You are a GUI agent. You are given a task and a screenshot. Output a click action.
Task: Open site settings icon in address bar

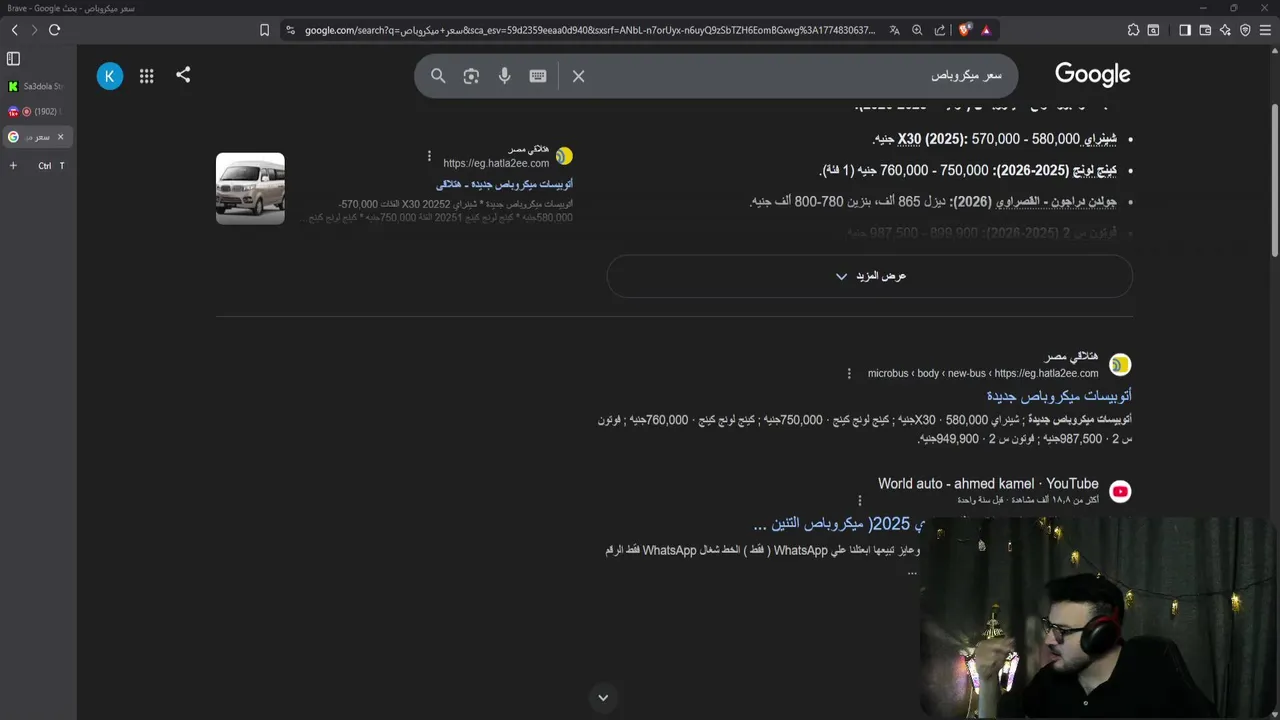pyautogui.click(x=289, y=30)
